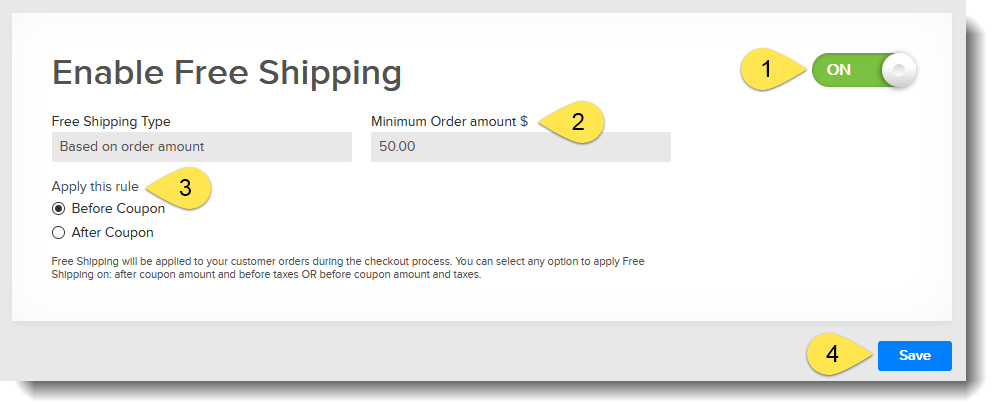
Task: Click the Minimum Order amount $ label
Action: tap(449, 121)
